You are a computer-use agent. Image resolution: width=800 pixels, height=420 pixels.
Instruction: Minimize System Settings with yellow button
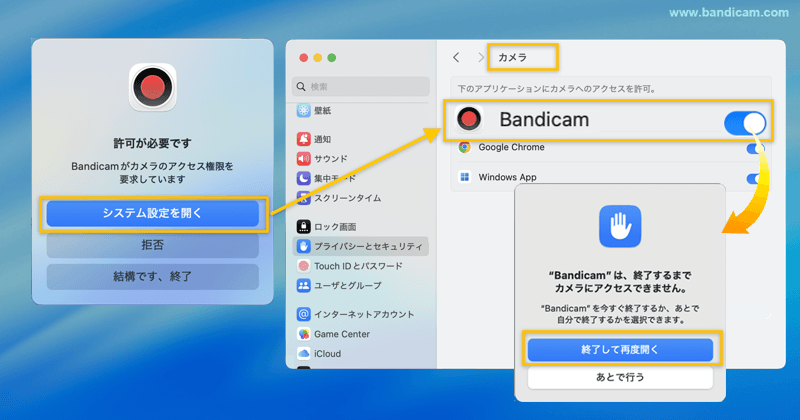pyautogui.click(x=317, y=58)
